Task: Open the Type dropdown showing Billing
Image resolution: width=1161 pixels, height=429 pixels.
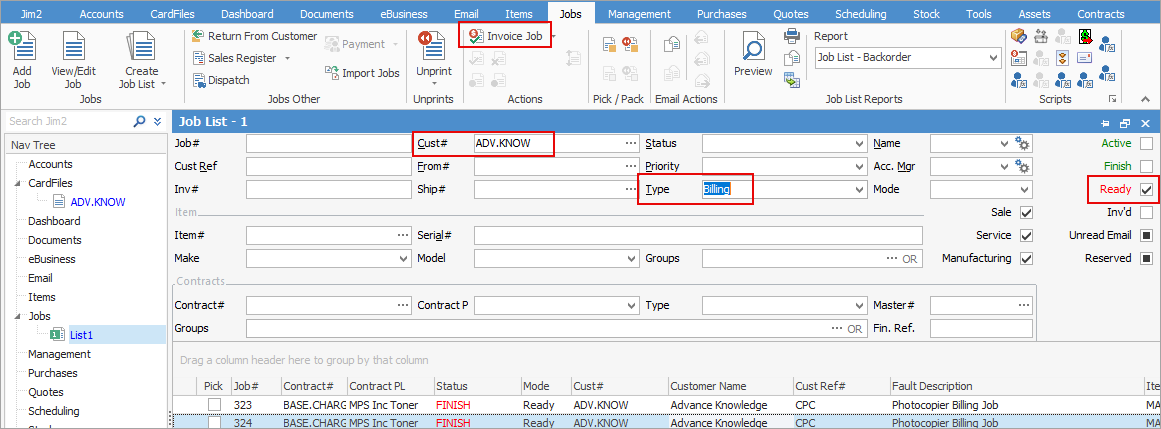Action: coord(859,190)
